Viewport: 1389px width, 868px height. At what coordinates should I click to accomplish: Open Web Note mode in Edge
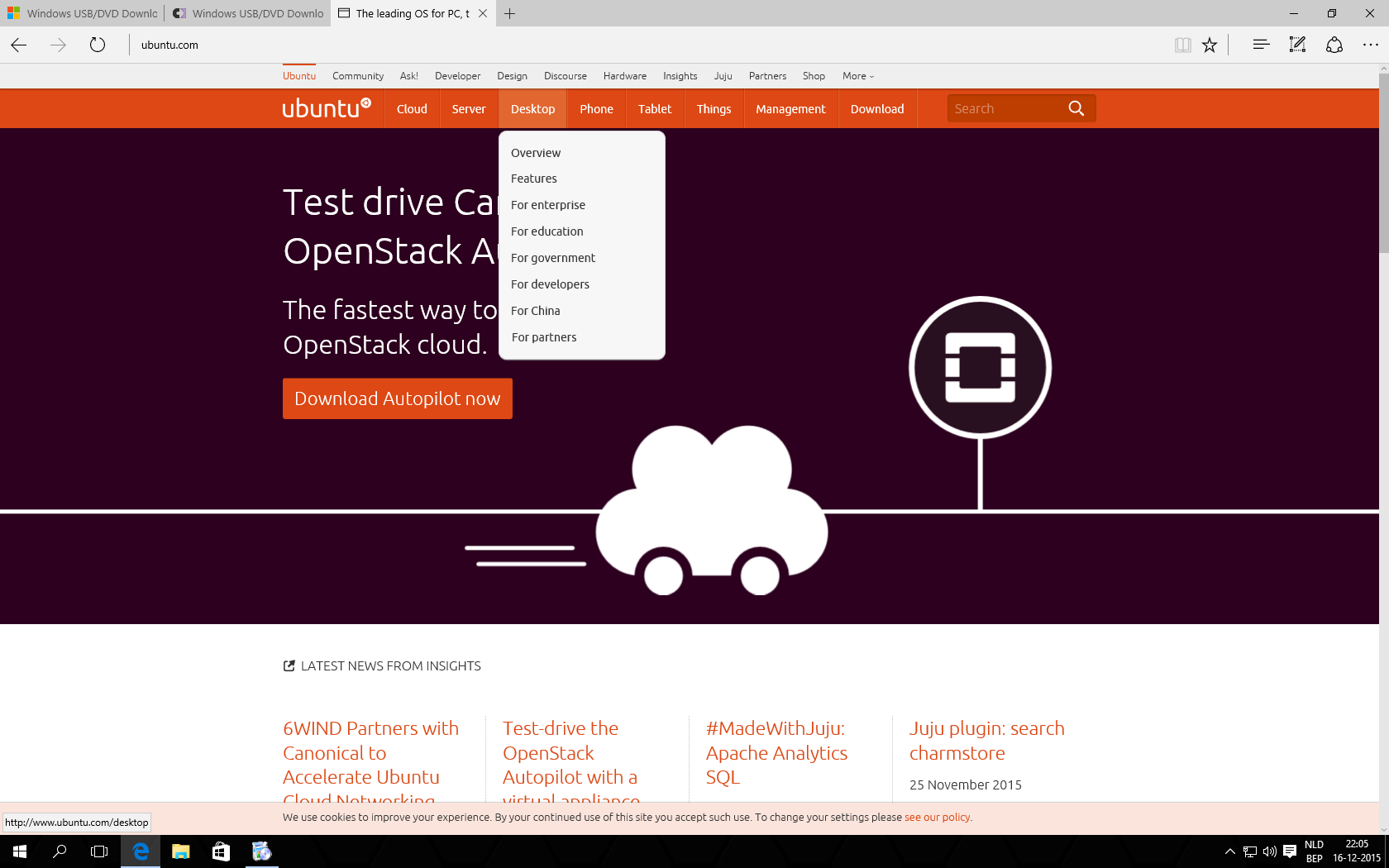pos(1297,45)
